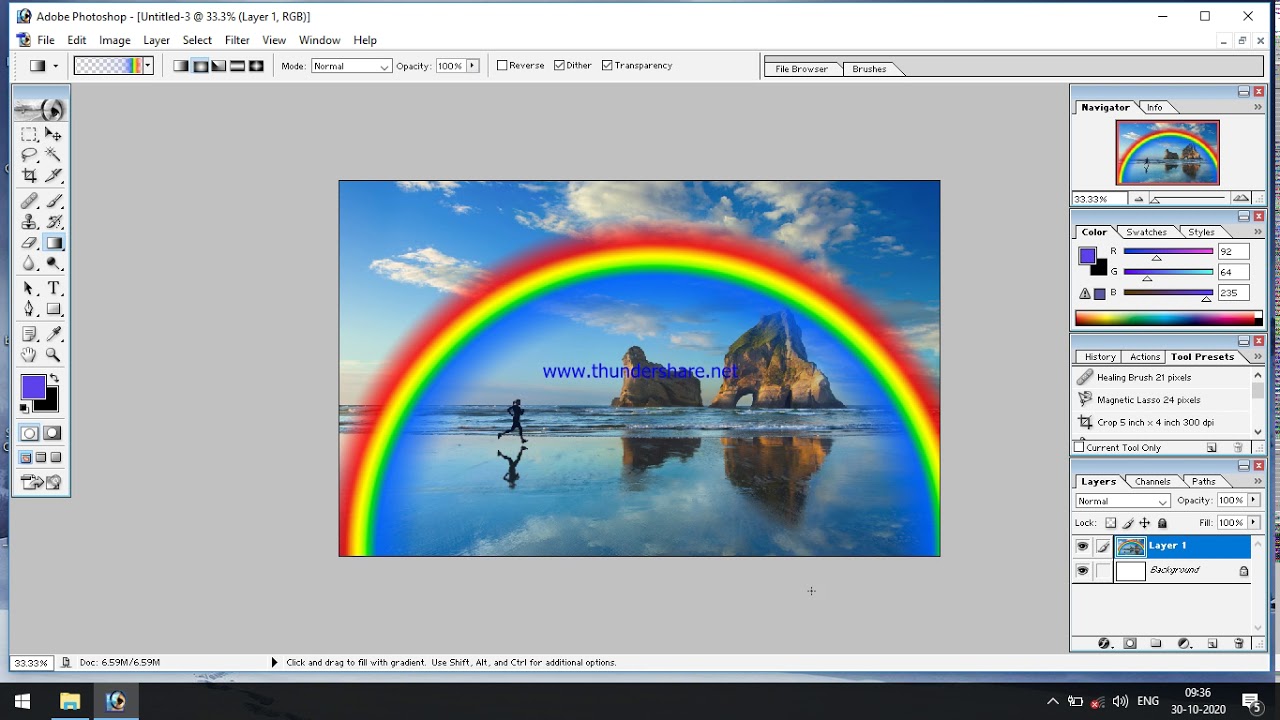Screen dimensions: 1280x720
Task: Select the Path Selection tool
Action: [29, 289]
